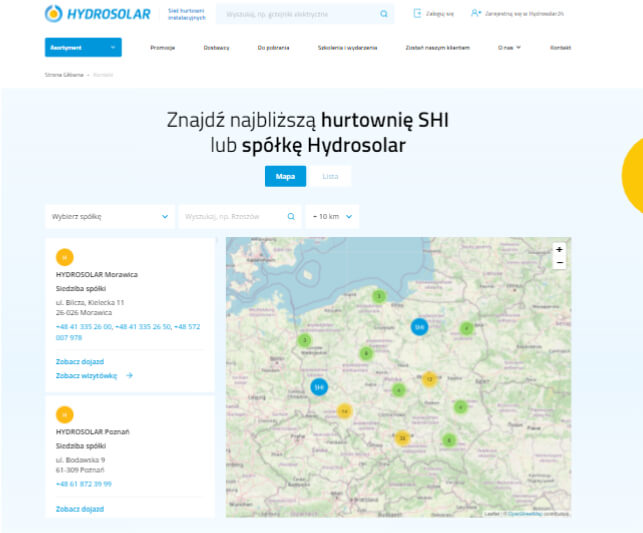Click the text 26-026 Morawica
The image size is (643, 533).
pyautogui.click(x=84, y=312)
